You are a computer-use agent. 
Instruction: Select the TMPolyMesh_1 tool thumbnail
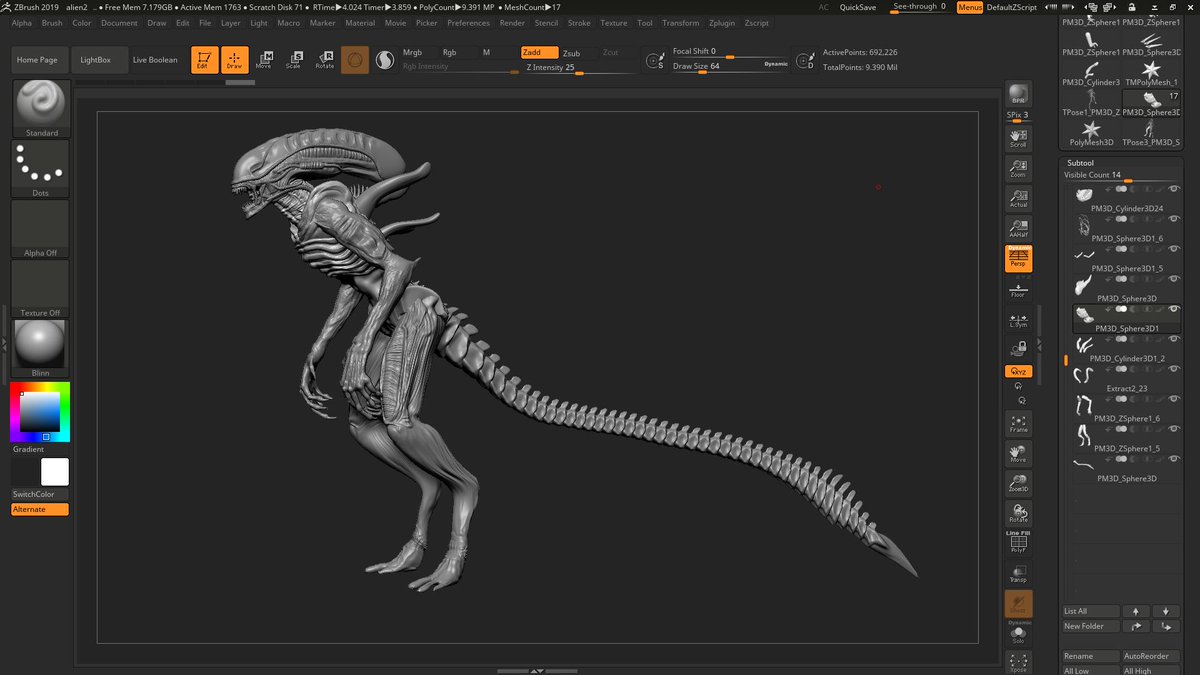pyautogui.click(x=1151, y=71)
